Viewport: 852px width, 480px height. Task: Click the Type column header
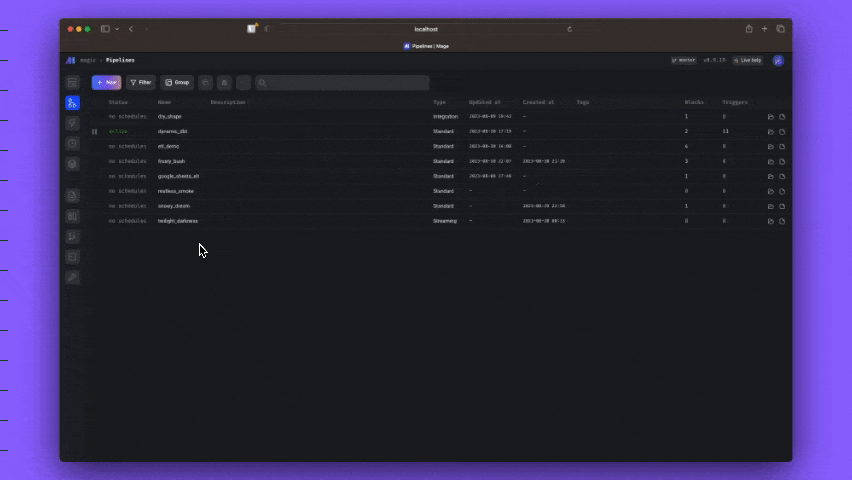point(439,102)
